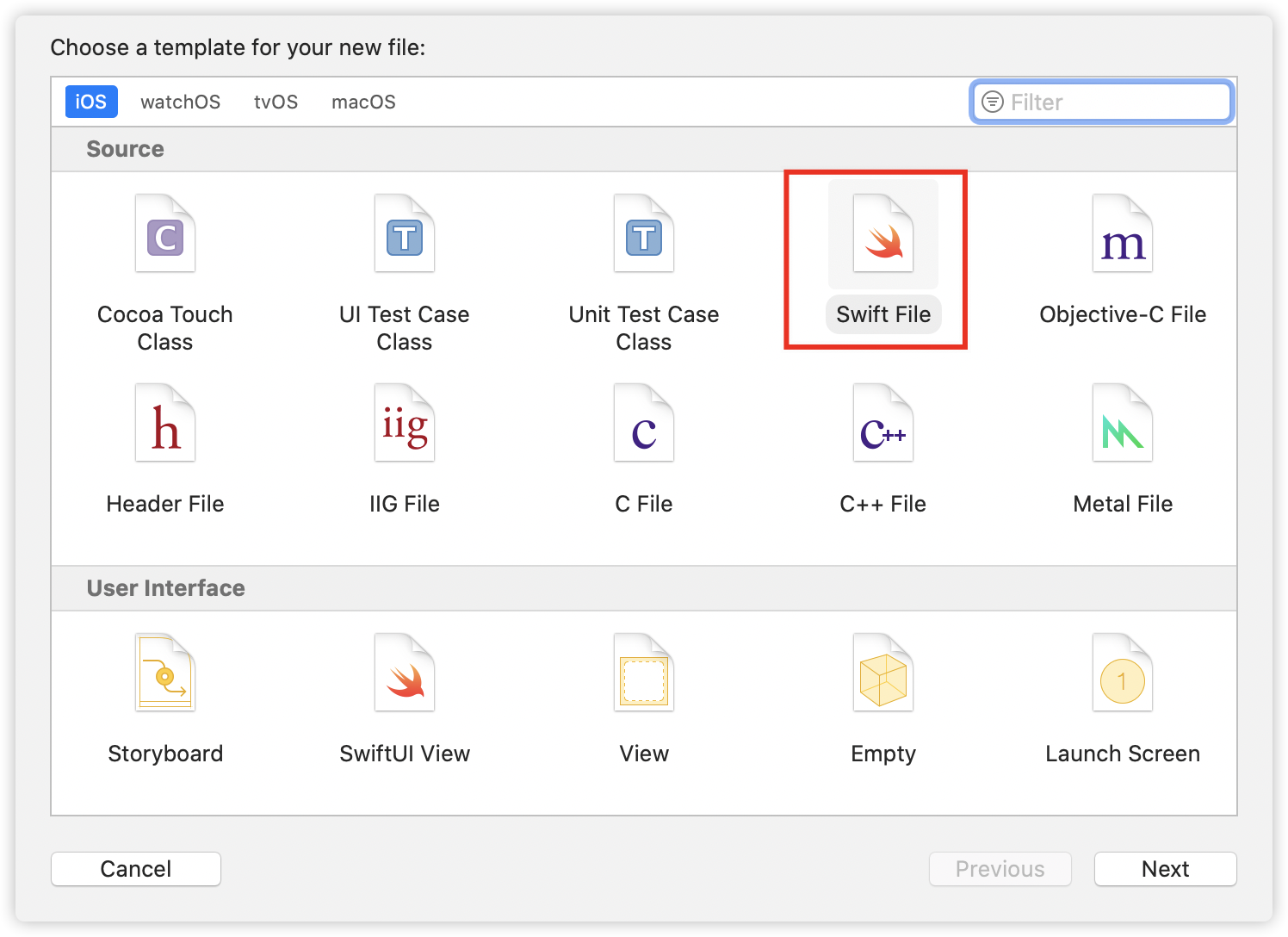Click the 'Swift File' label
Image resolution: width=1288 pixels, height=937 pixels.
pyautogui.click(x=883, y=314)
